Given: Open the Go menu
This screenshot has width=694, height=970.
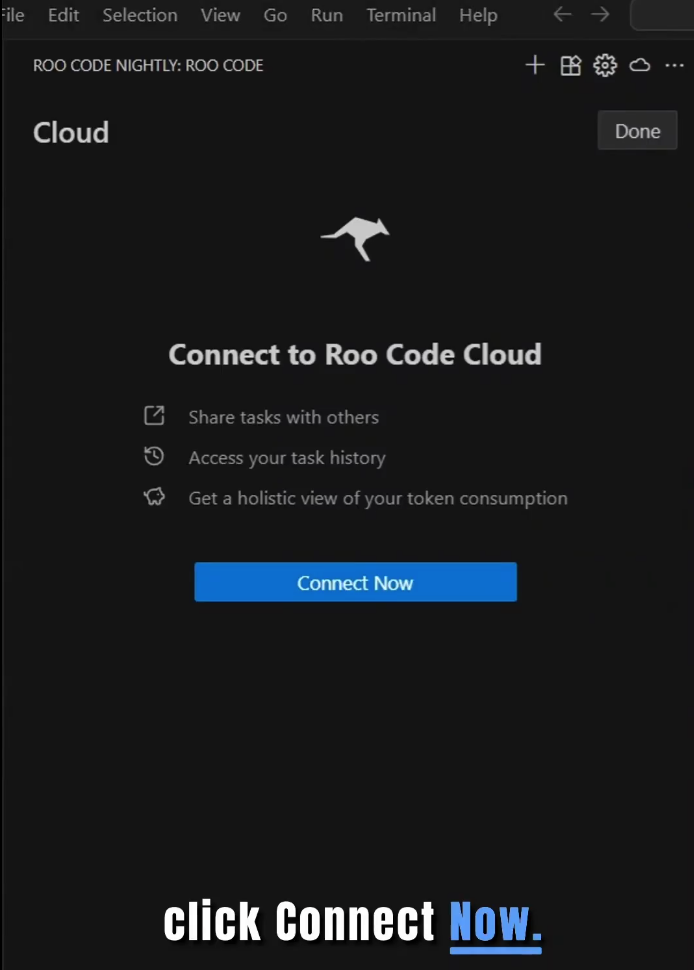Looking at the screenshot, I should point(275,15).
